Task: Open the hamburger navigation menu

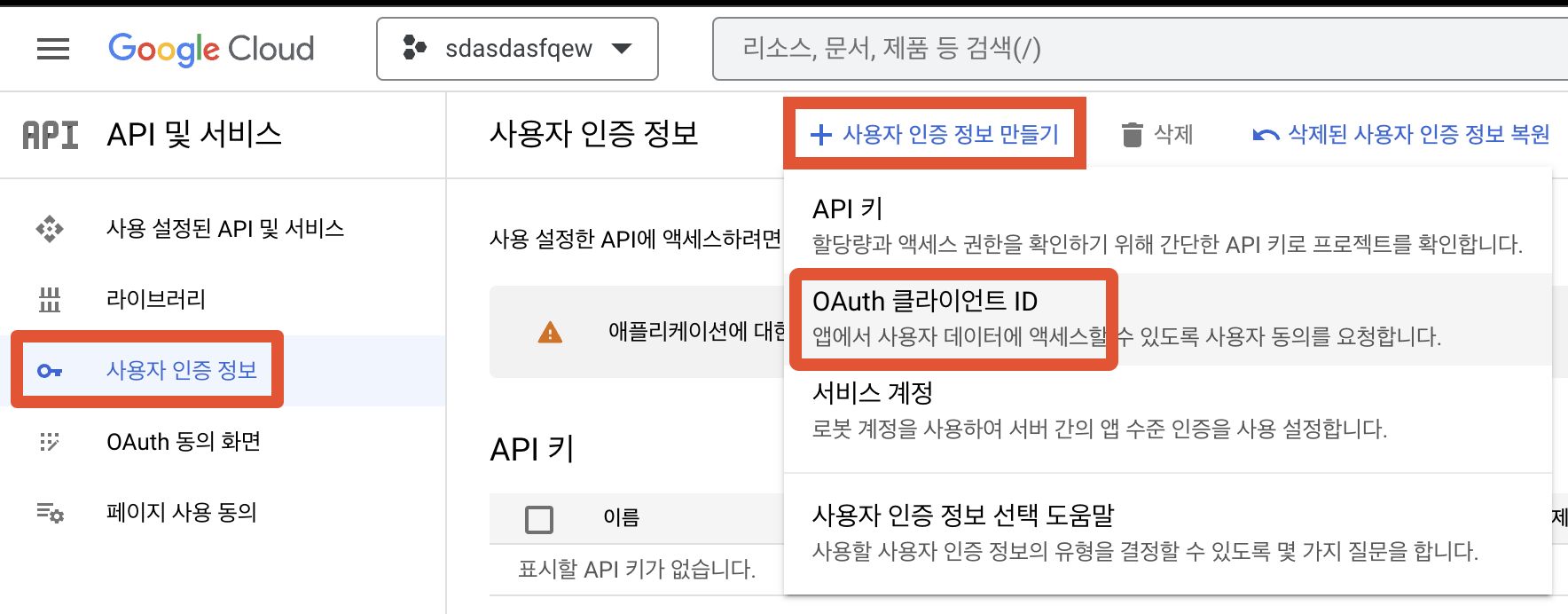Action: (x=53, y=49)
